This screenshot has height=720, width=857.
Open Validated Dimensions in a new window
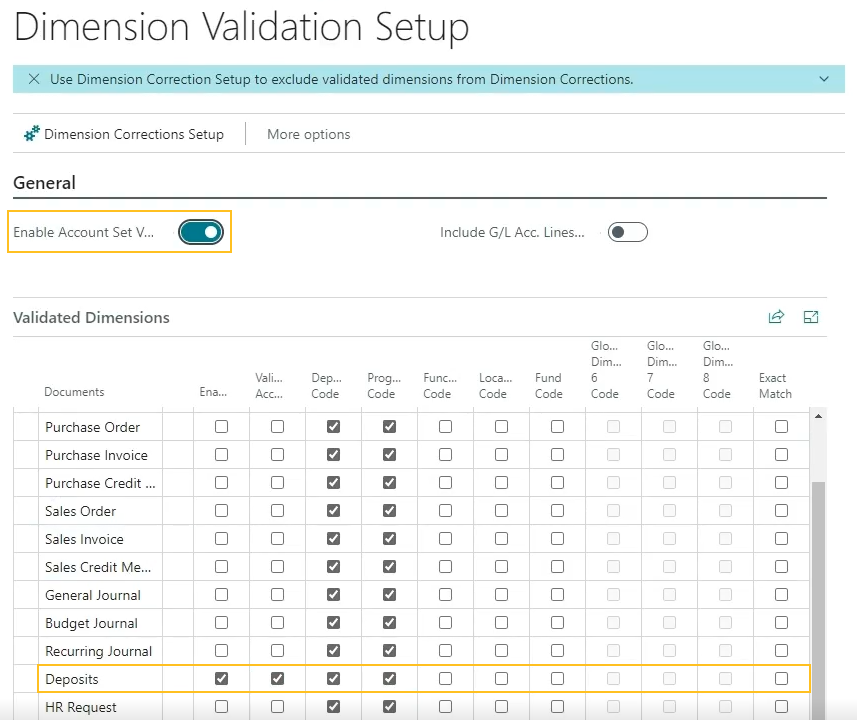point(811,316)
